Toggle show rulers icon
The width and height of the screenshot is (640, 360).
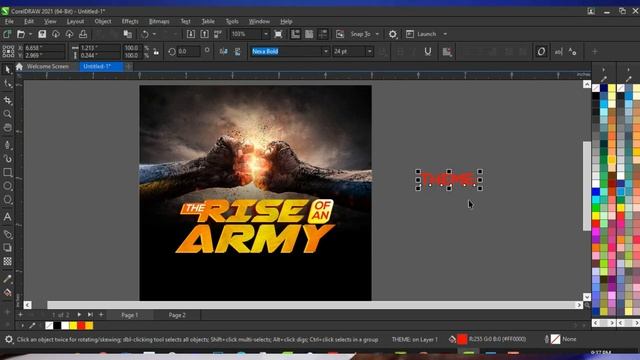click(295, 34)
